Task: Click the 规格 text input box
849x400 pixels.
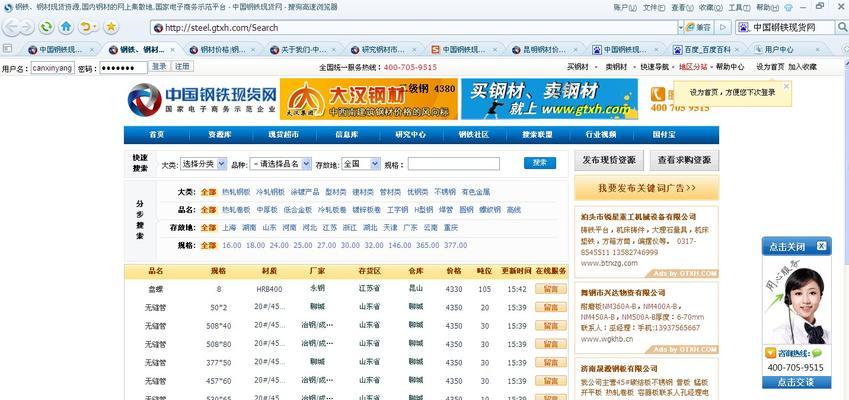Action: pyautogui.click(x=454, y=163)
